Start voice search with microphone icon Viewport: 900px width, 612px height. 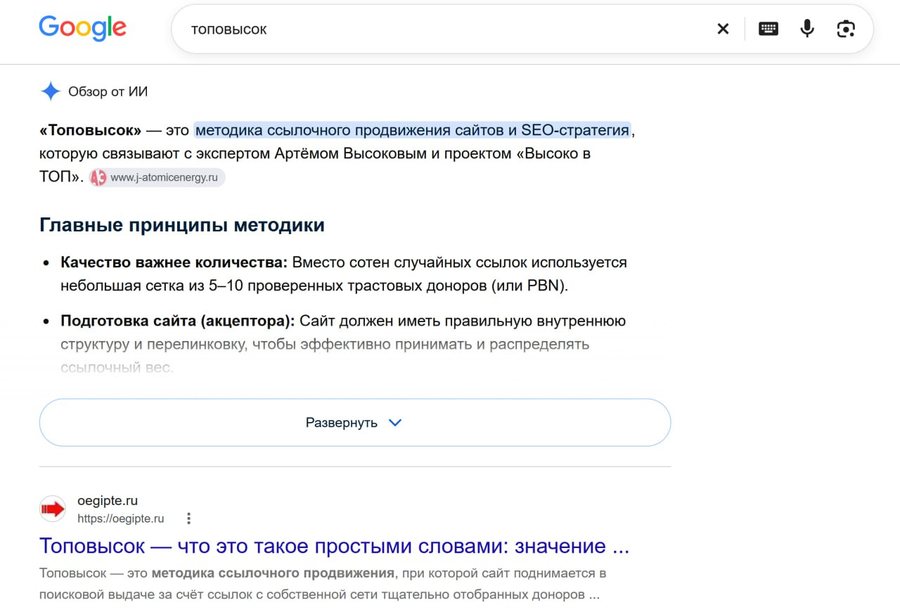(807, 28)
